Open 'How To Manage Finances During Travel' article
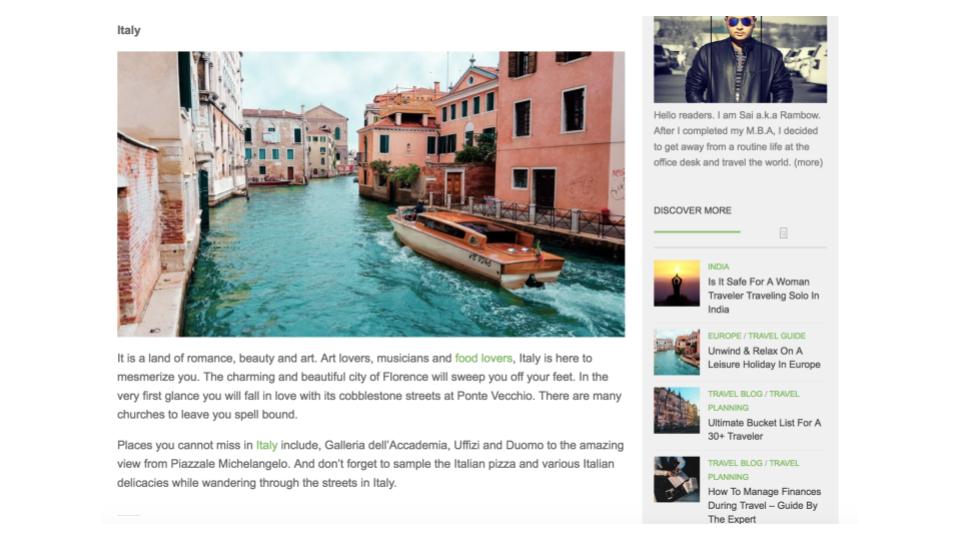Screen dimensions: 960x540 pyautogui.click(x=764, y=505)
